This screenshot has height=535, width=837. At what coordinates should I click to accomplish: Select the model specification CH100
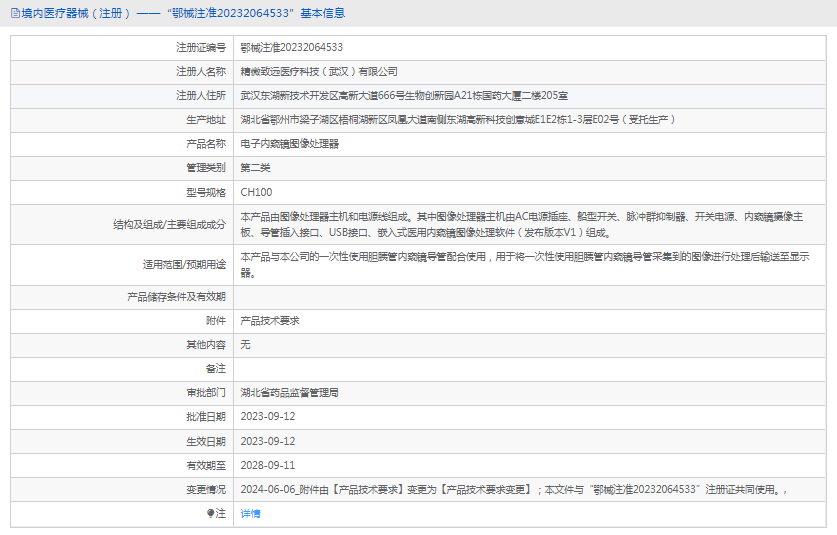click(256, 192)
